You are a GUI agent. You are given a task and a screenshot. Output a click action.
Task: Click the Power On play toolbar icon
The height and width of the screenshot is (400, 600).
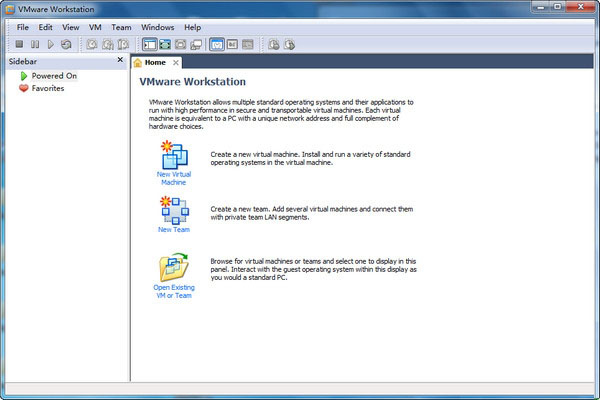(50, 44)
